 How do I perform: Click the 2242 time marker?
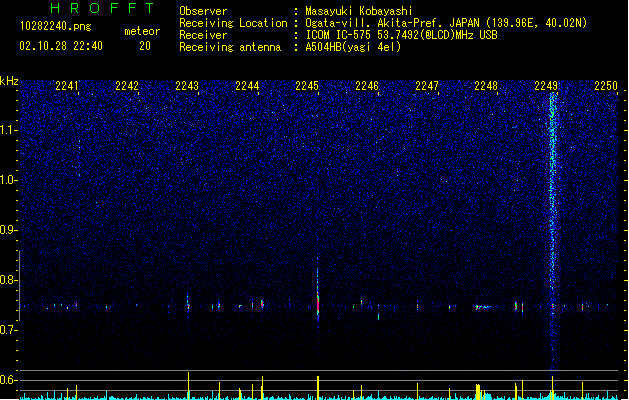(x=127, y=86)
